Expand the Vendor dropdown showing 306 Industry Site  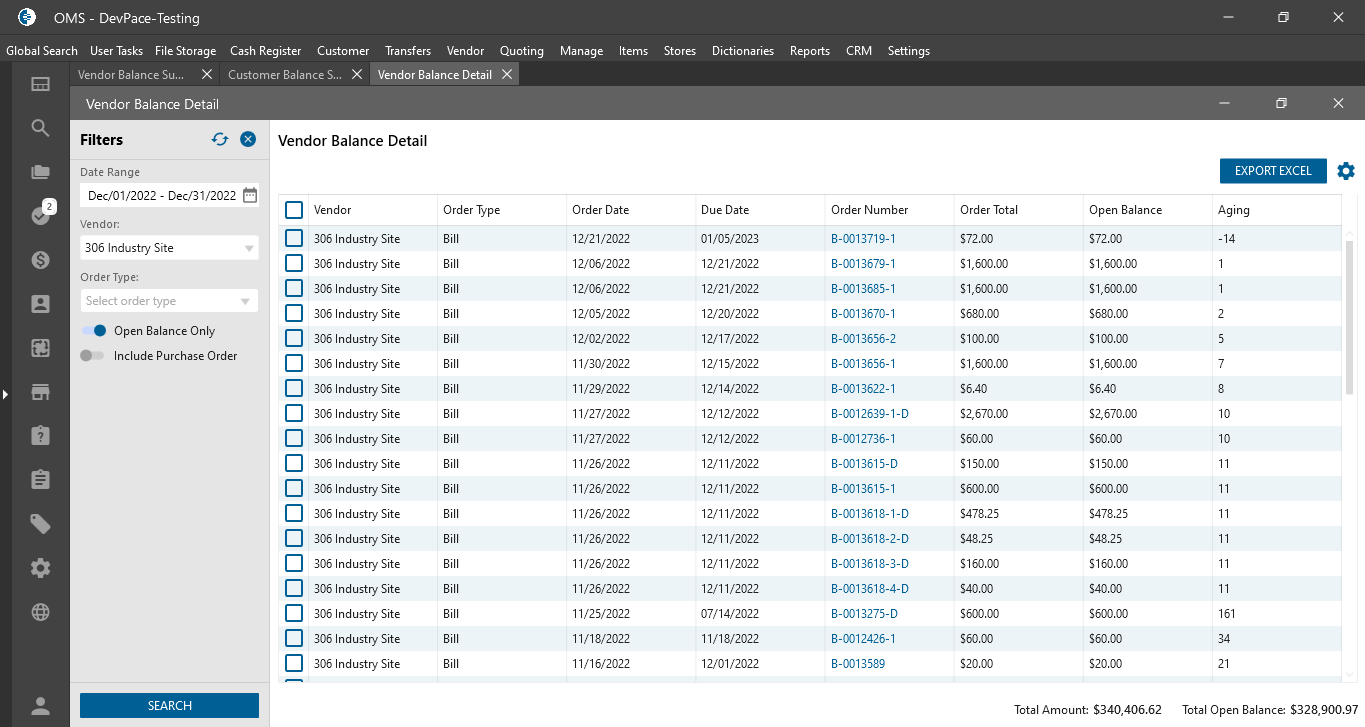coord(169,248)
